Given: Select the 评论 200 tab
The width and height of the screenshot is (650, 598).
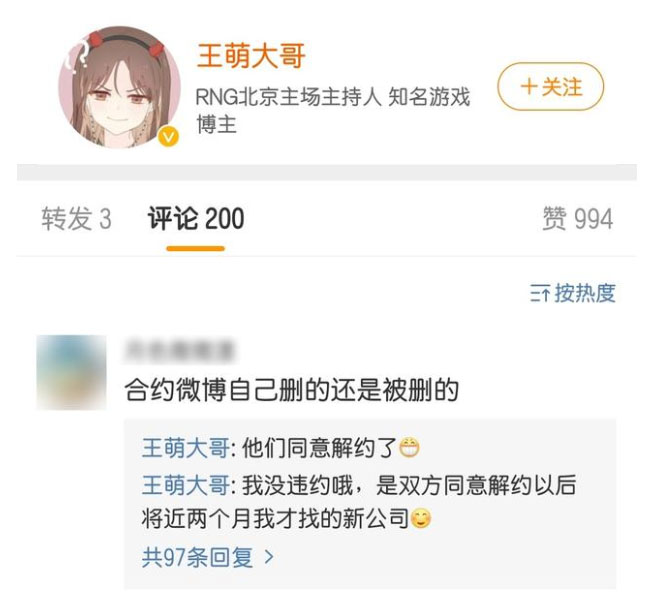Looking at the screenshot, I should pos(196,219).
